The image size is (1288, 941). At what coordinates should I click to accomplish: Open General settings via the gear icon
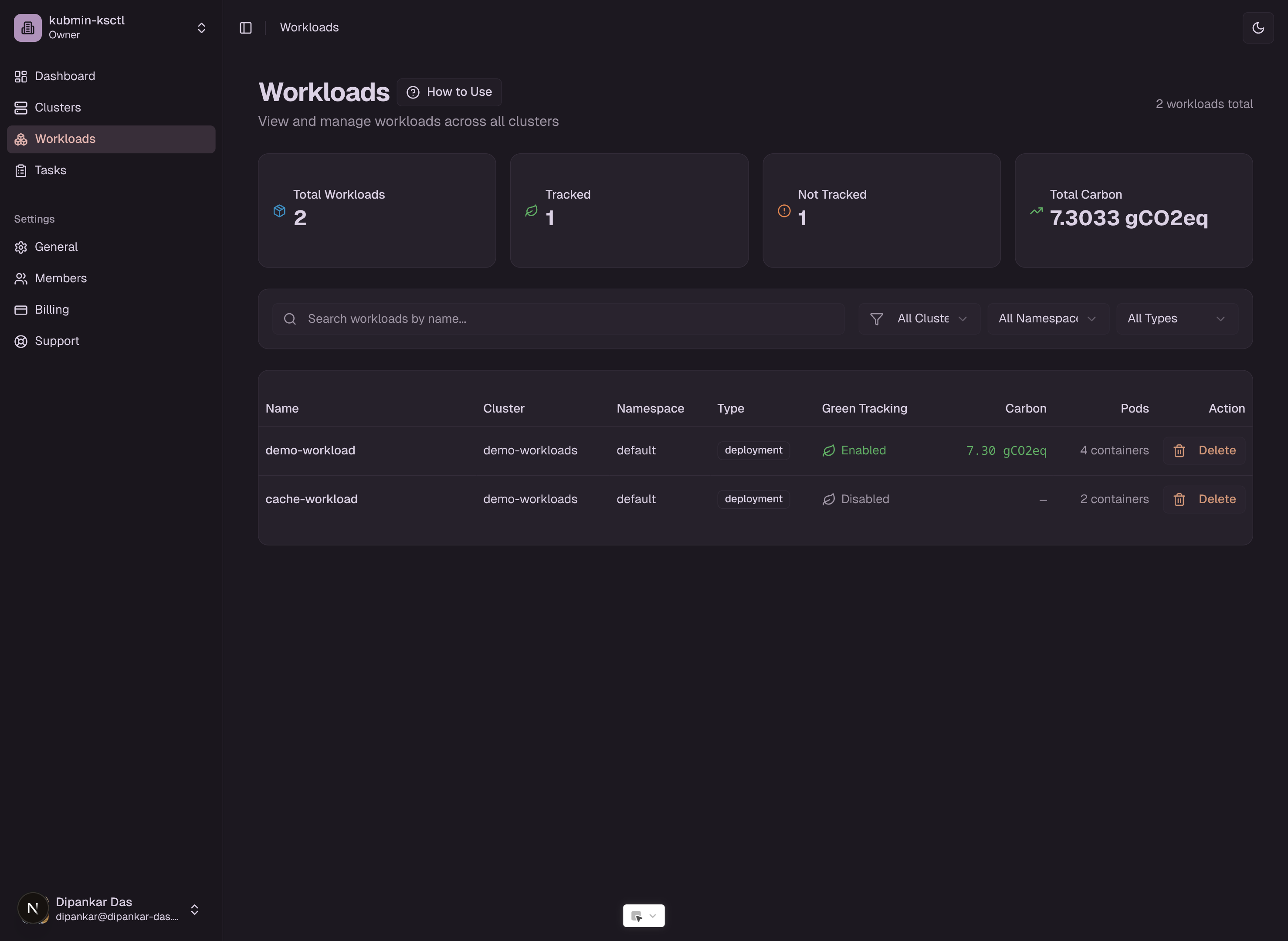pos(21,247)
